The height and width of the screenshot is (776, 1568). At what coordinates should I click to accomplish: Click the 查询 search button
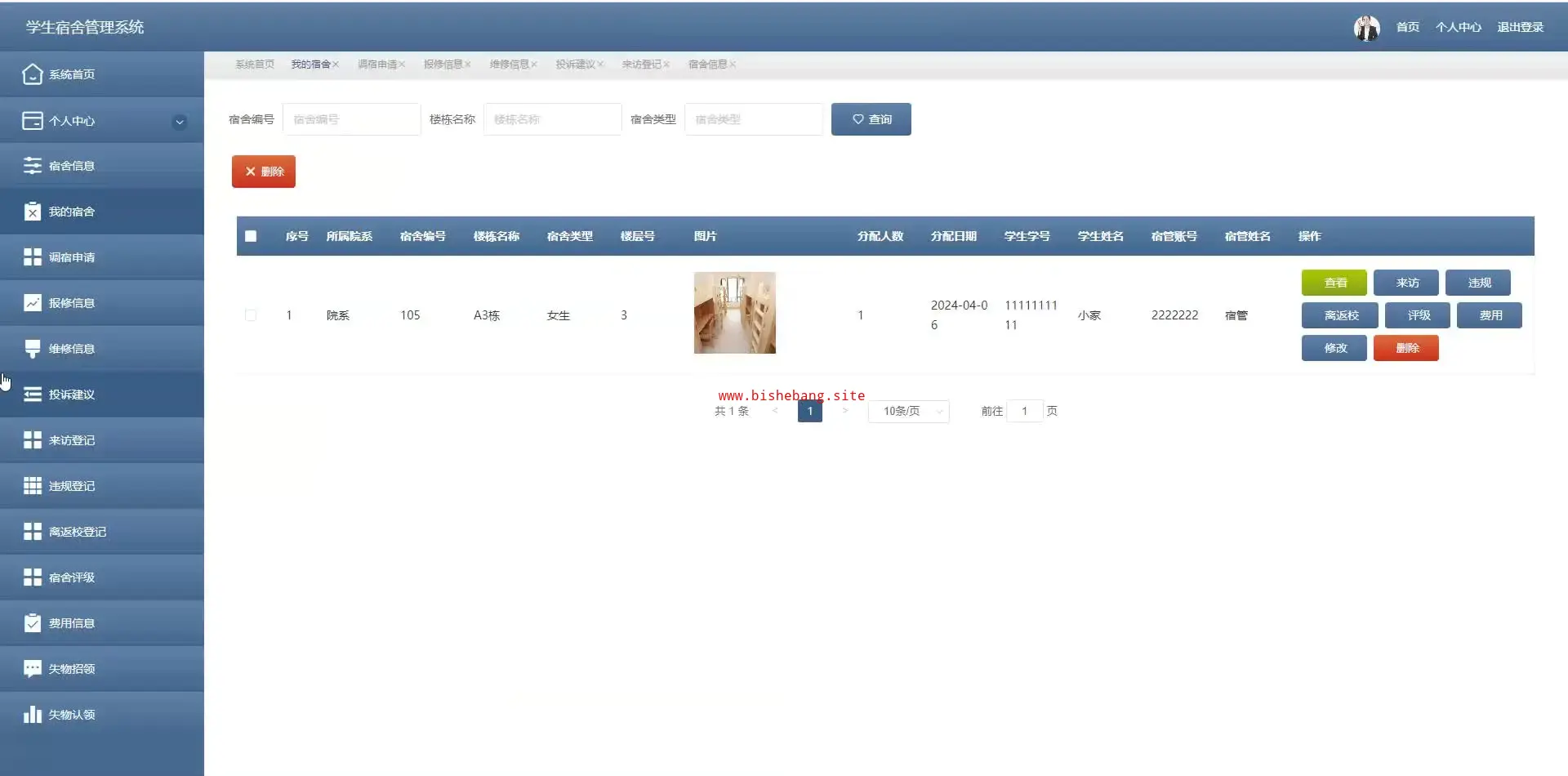click(871, 119)
